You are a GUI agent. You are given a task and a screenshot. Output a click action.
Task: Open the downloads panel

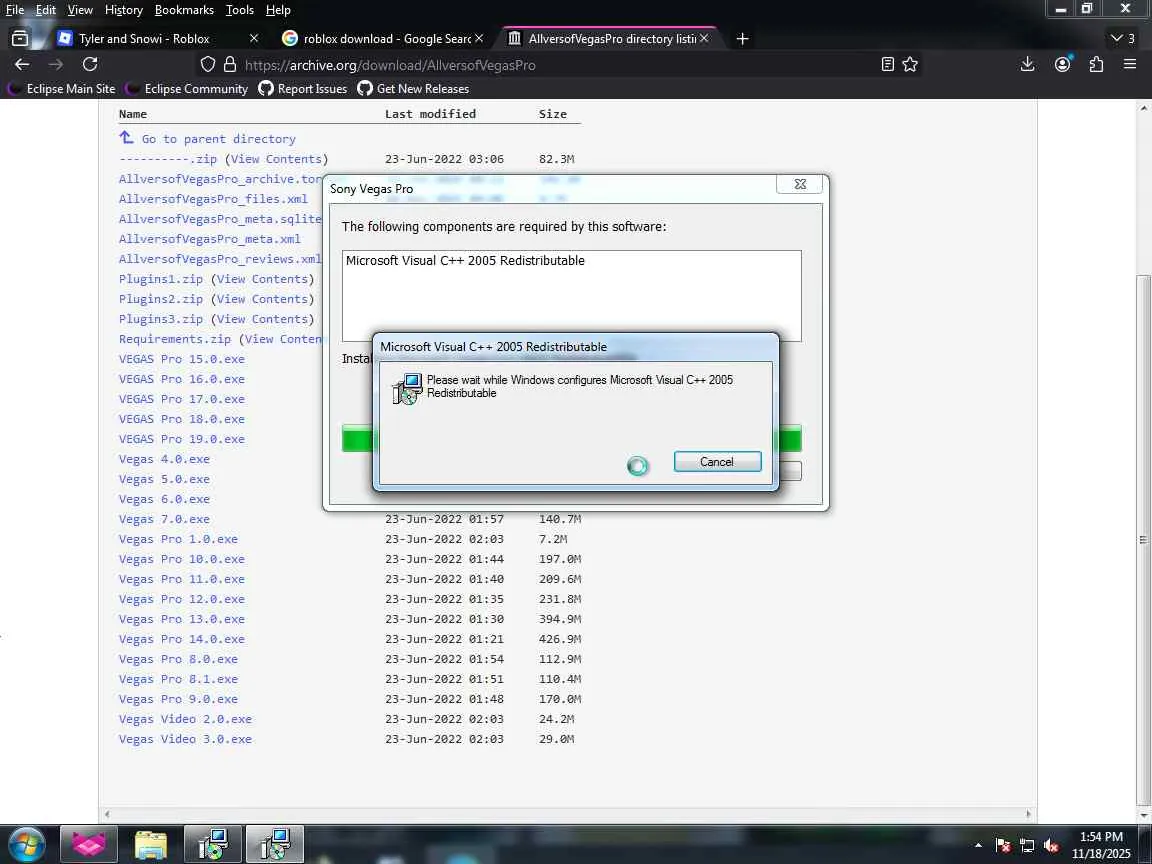1028,65
